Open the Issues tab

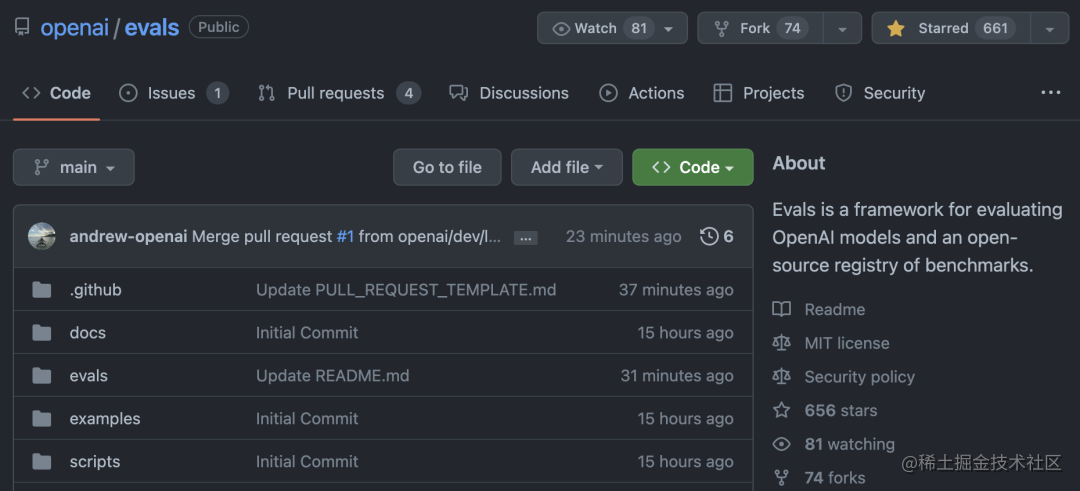coord(174,93)
